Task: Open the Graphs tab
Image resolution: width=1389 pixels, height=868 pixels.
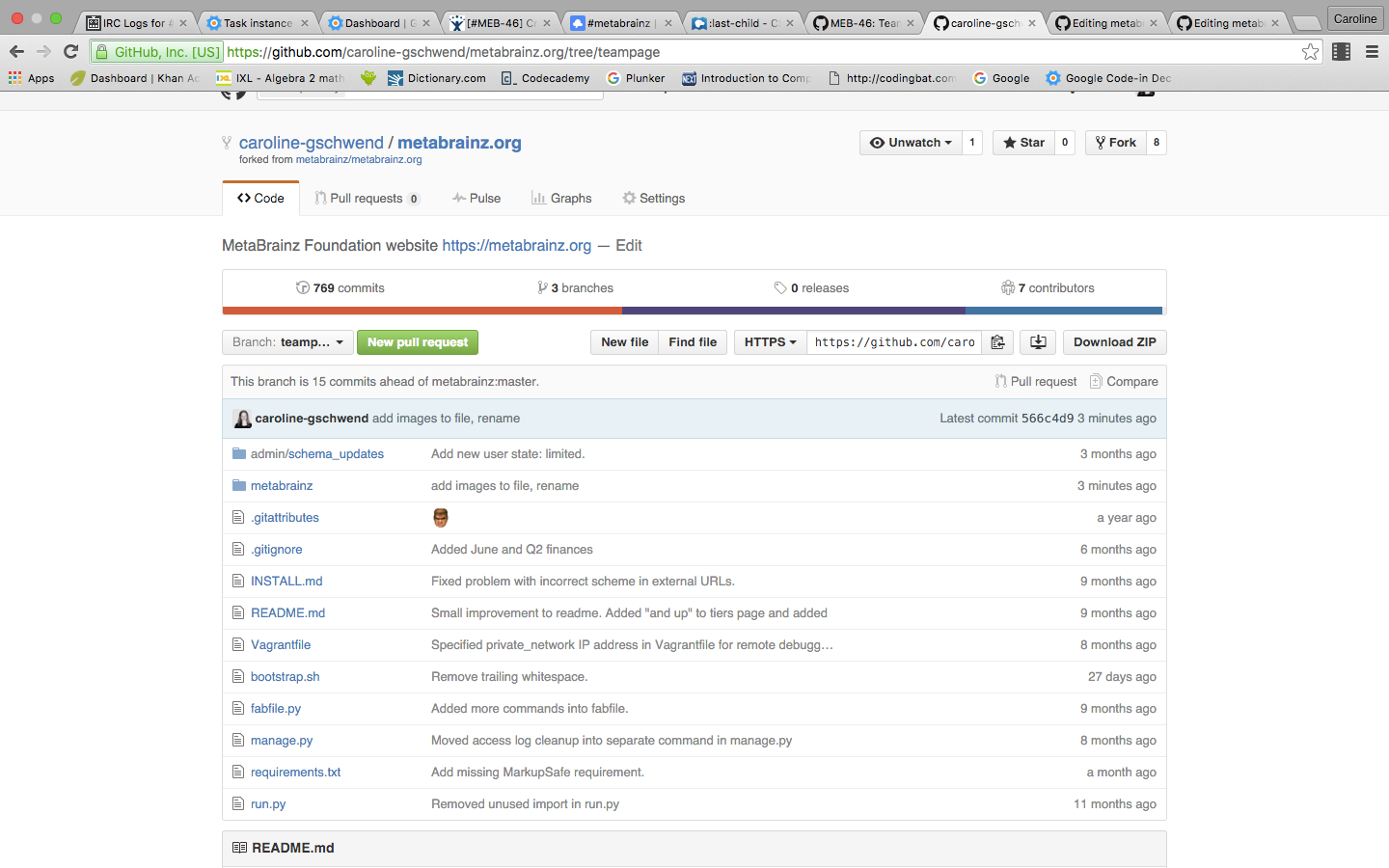Action: point(561,199)
